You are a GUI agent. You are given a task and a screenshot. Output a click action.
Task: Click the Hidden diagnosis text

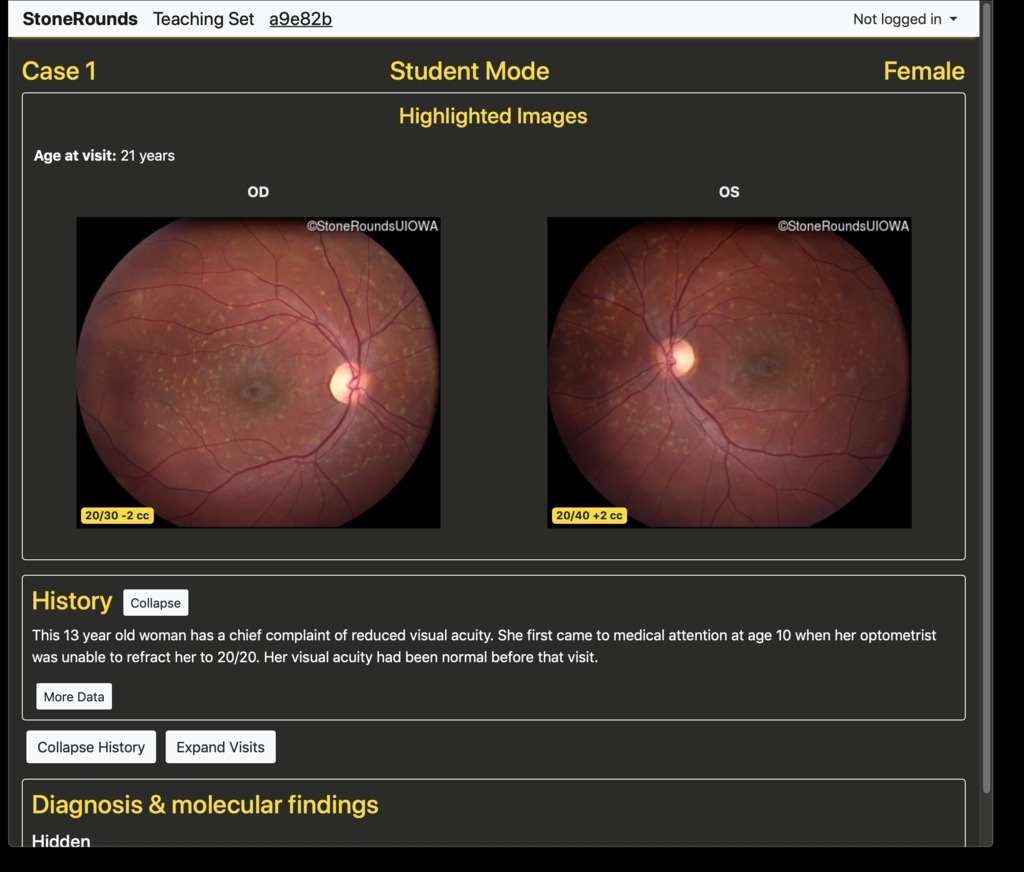[x=61, y=840]
